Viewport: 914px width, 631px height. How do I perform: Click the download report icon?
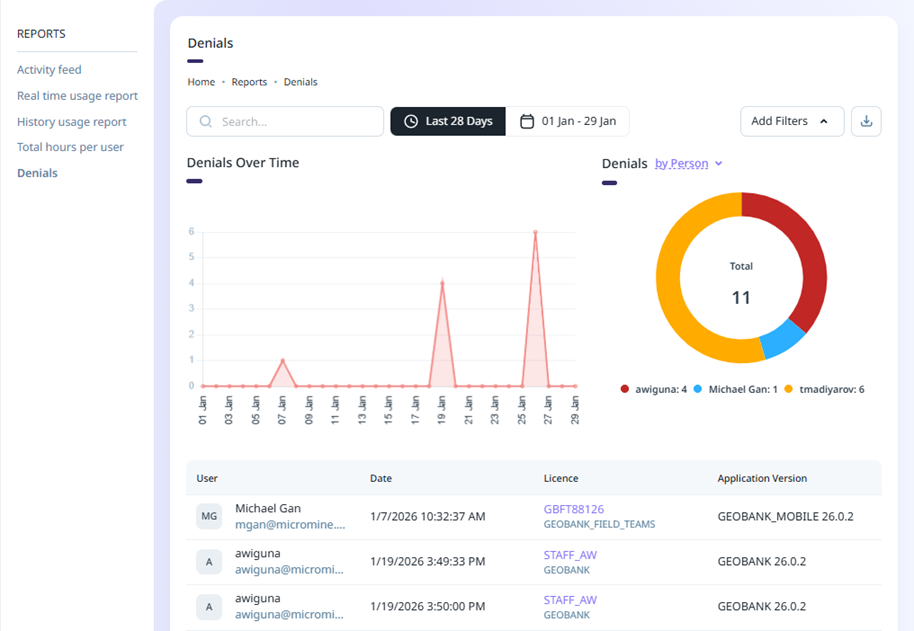[x=866, y=121]
